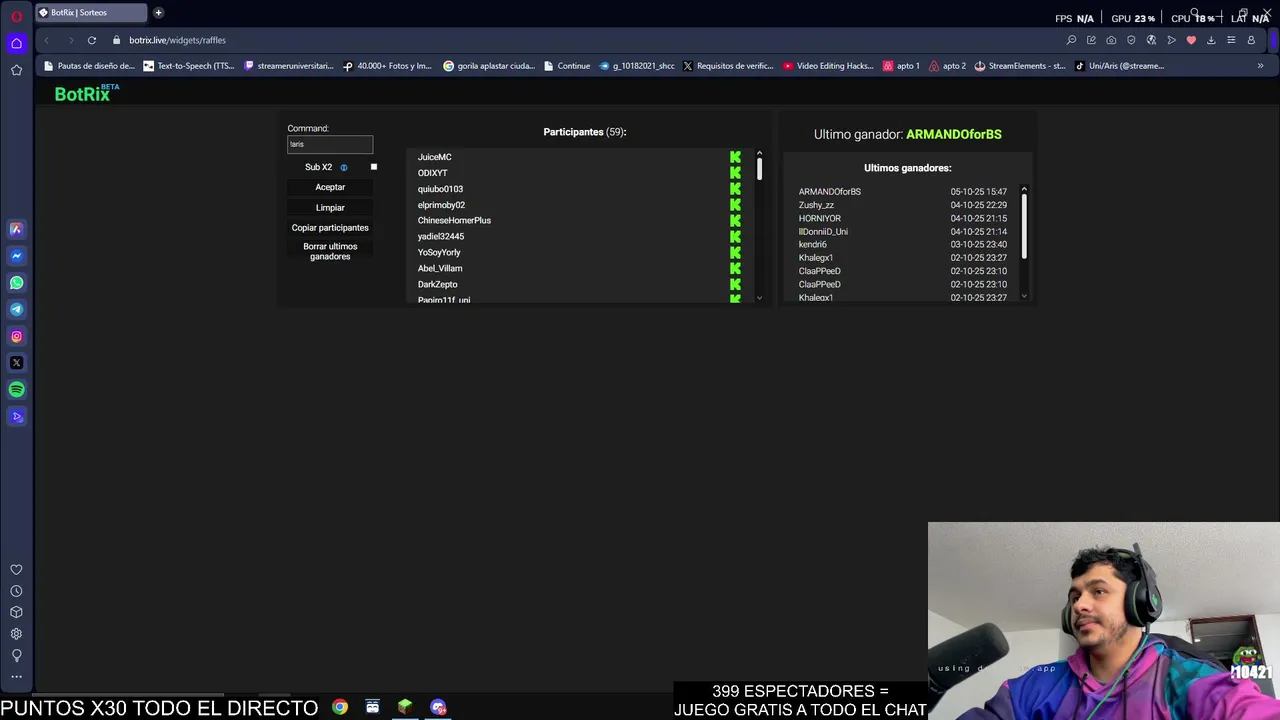
Task: Select participant ChineseHornerPlus
Action: point(454,221)
